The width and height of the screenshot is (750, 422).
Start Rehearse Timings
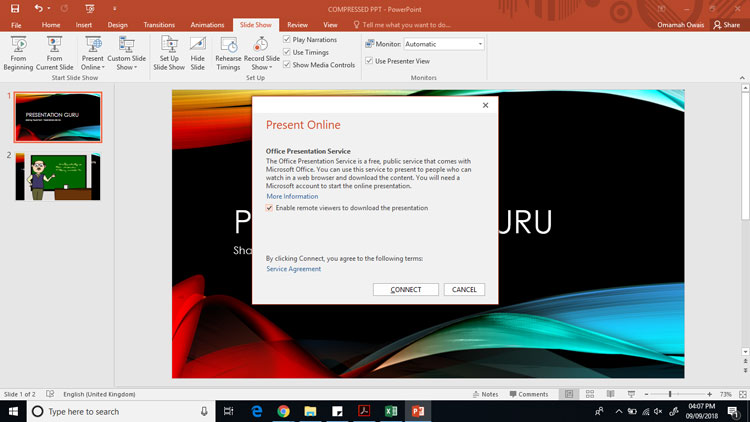pyautogui.click(x=228, y=53)
